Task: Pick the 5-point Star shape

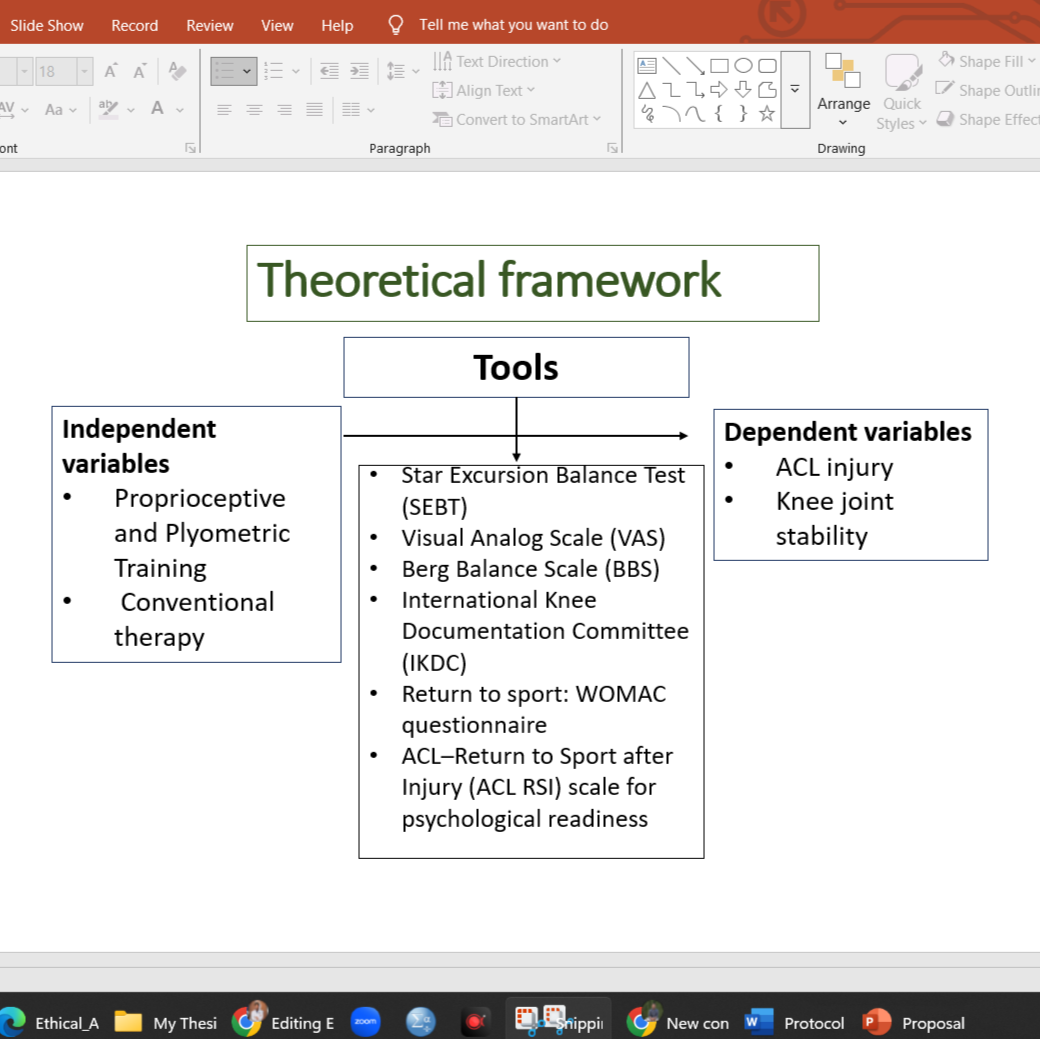Action: click(767, 114)
